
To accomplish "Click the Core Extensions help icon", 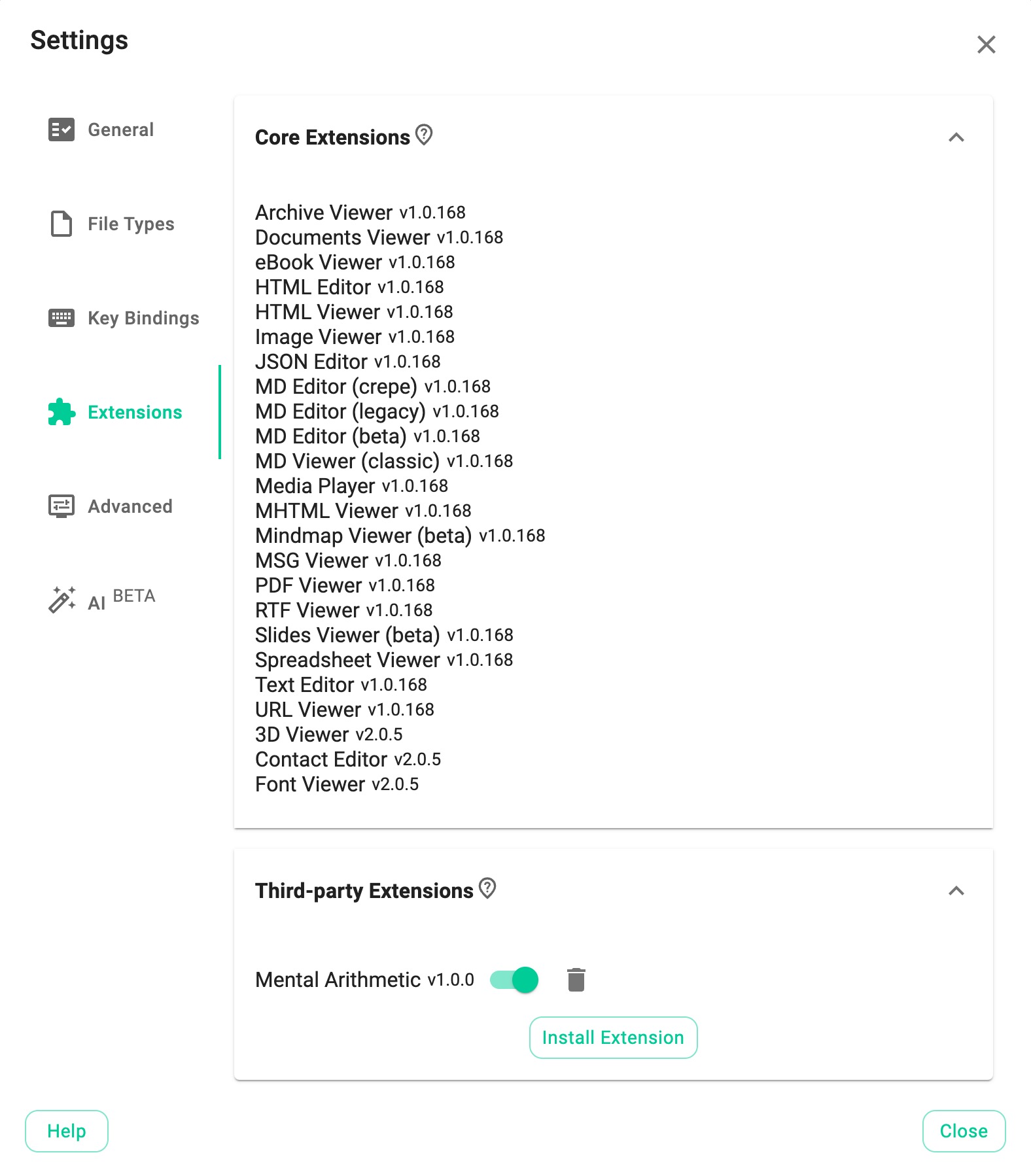I will tap(425, 136).
